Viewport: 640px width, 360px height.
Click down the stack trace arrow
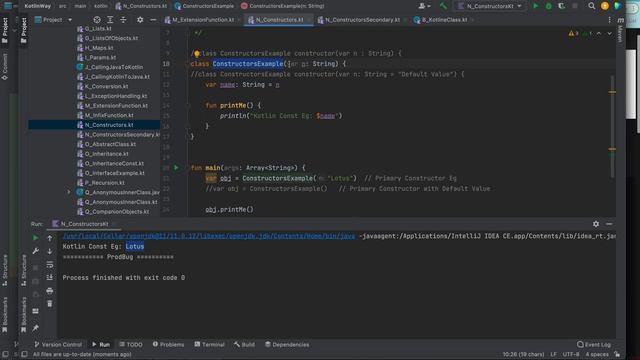tap(50, 251)
